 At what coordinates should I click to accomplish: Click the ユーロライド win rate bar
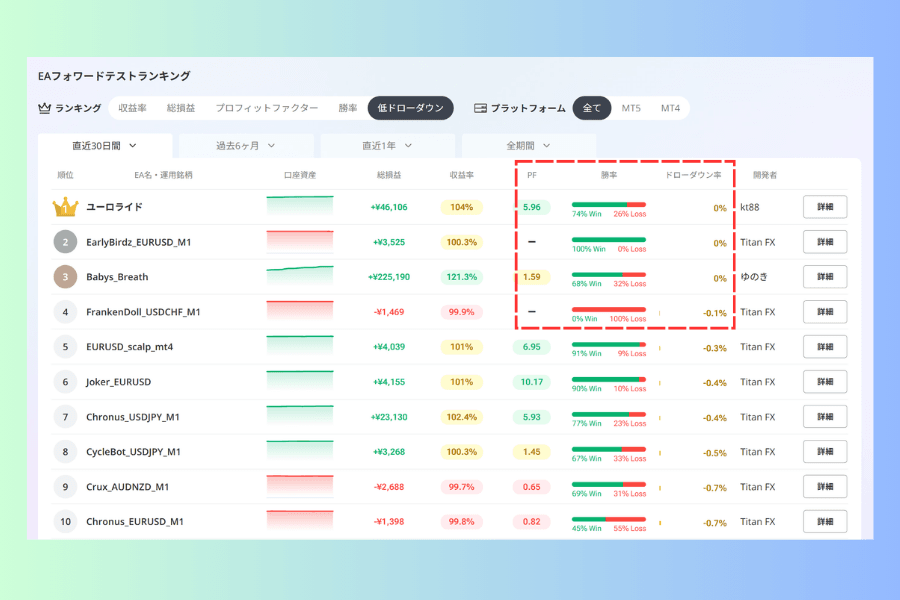609,204
